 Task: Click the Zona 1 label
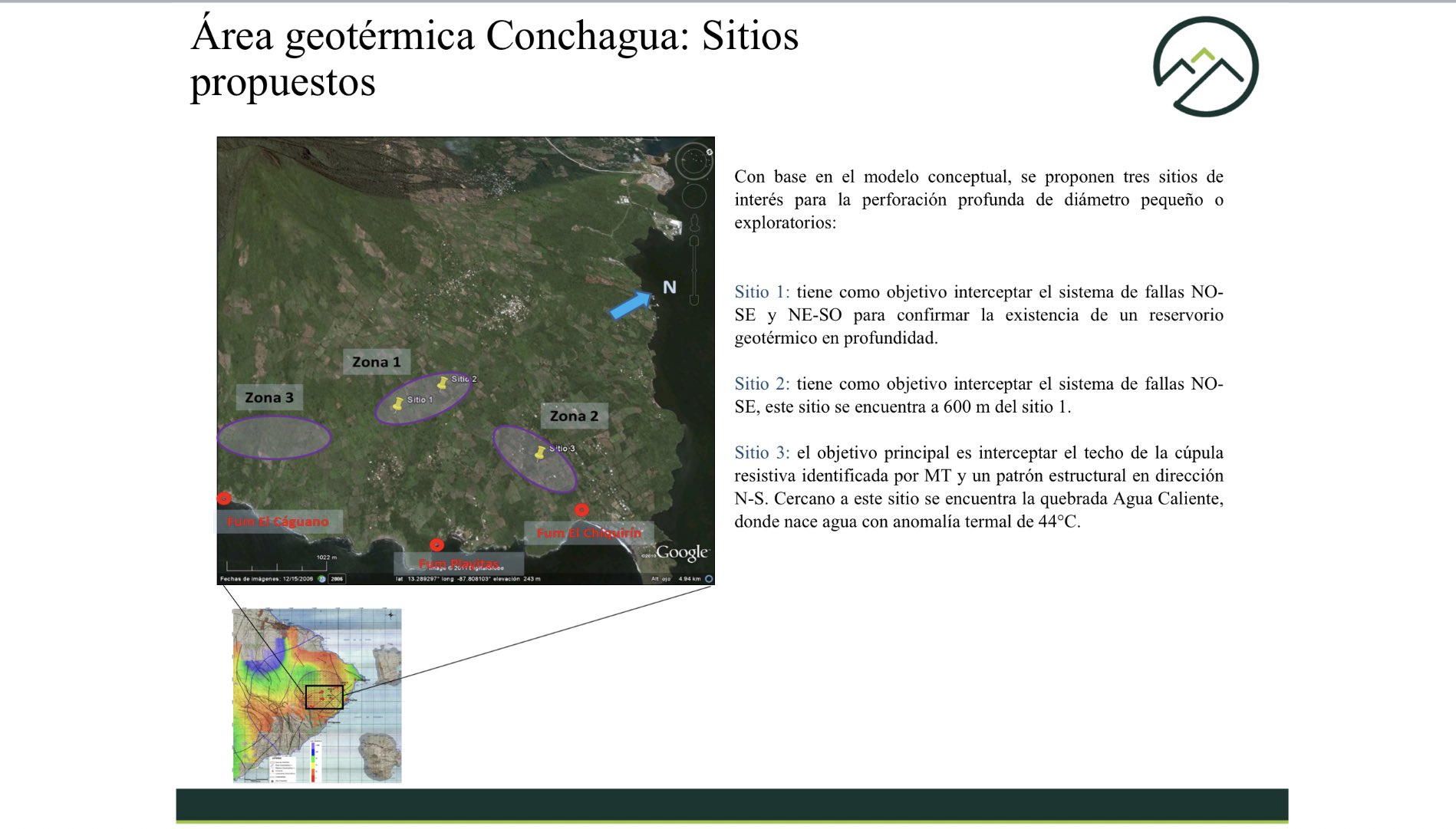pyautogui.click(x=376, y=362)
